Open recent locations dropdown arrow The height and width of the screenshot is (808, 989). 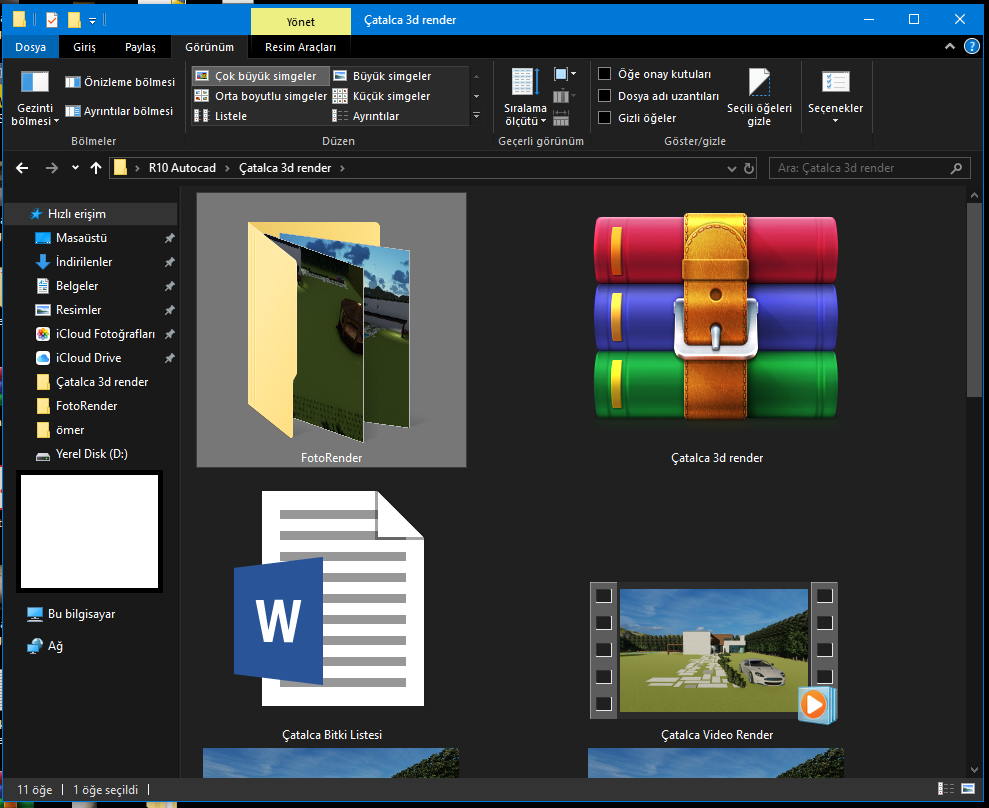[x=75, y=168]
